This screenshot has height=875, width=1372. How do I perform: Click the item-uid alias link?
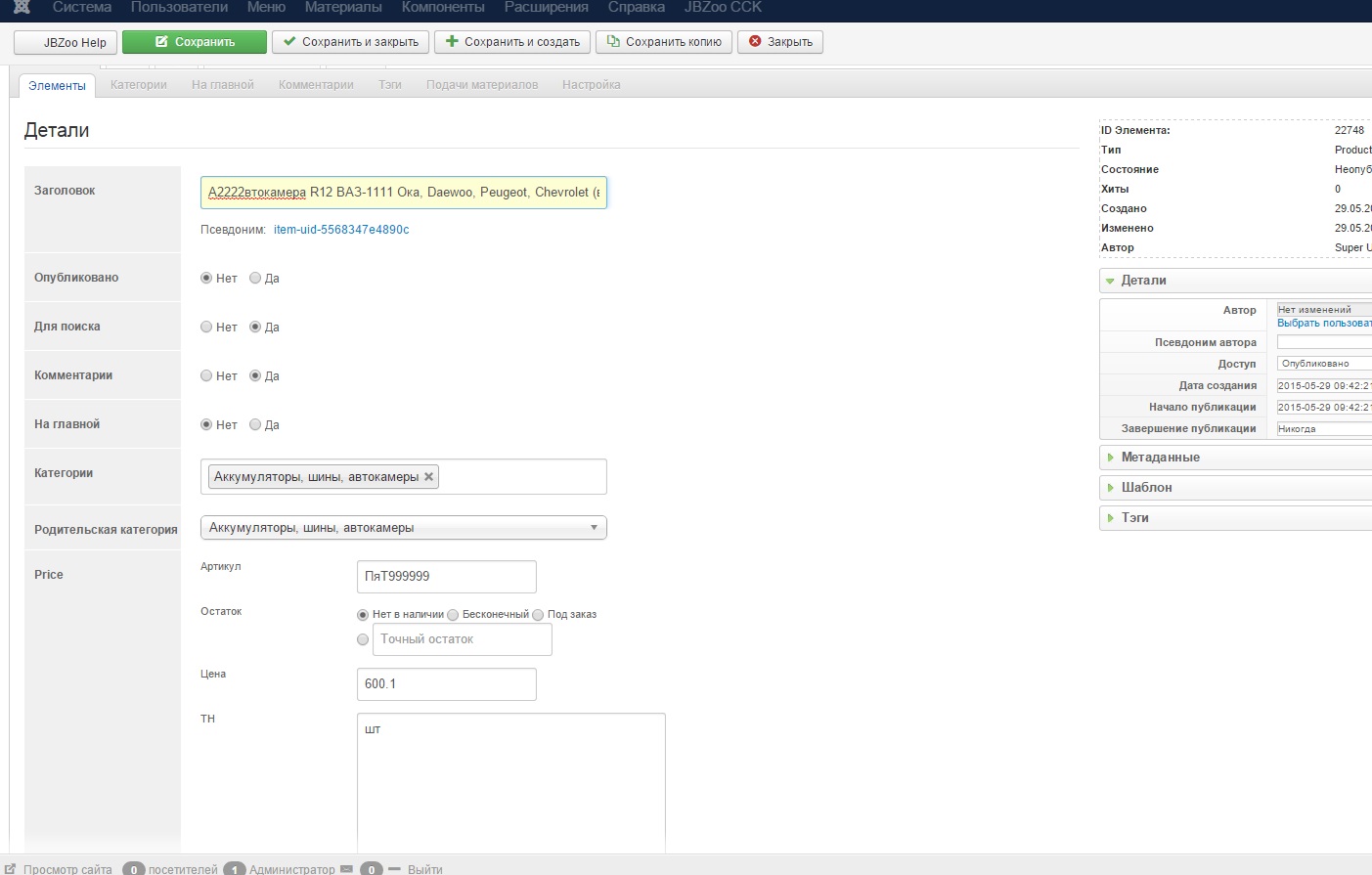(x=341, y=230)
